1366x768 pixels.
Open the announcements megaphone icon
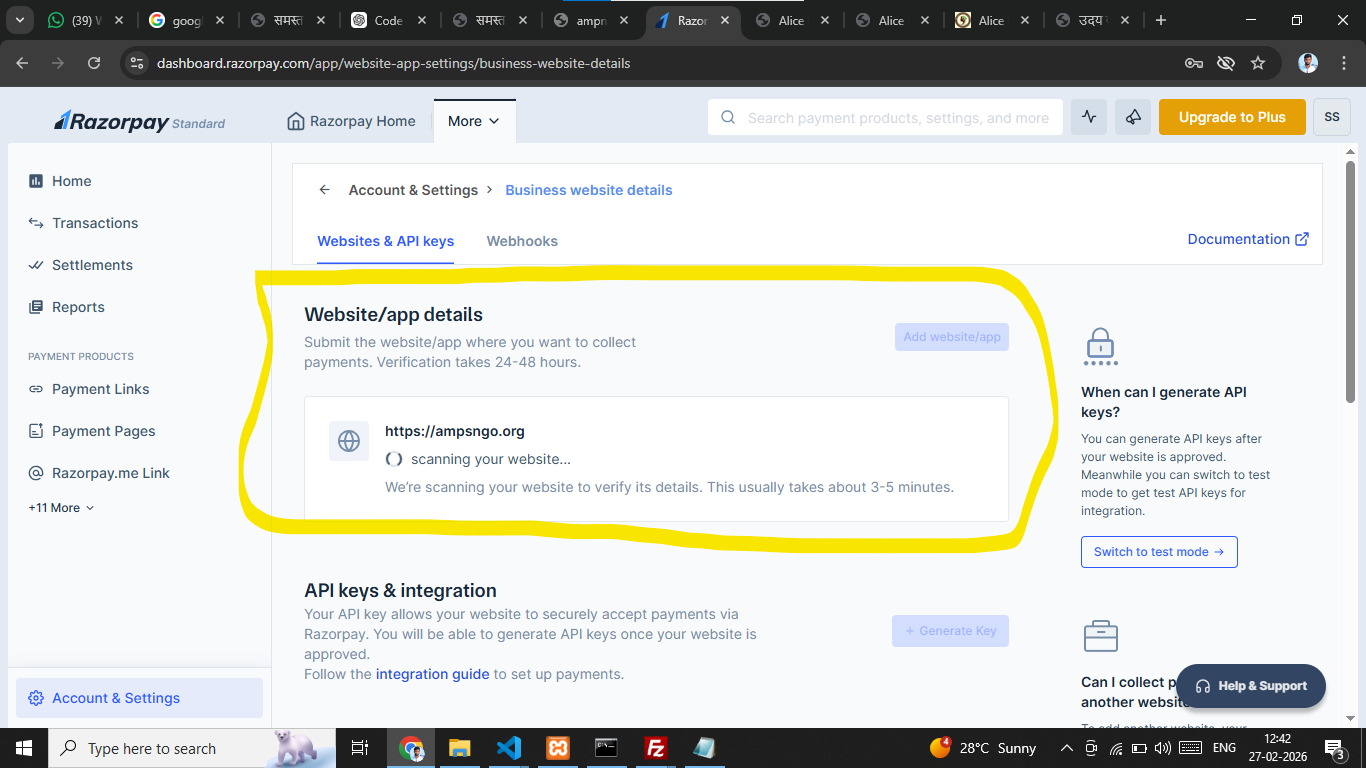click(1133, 117)
